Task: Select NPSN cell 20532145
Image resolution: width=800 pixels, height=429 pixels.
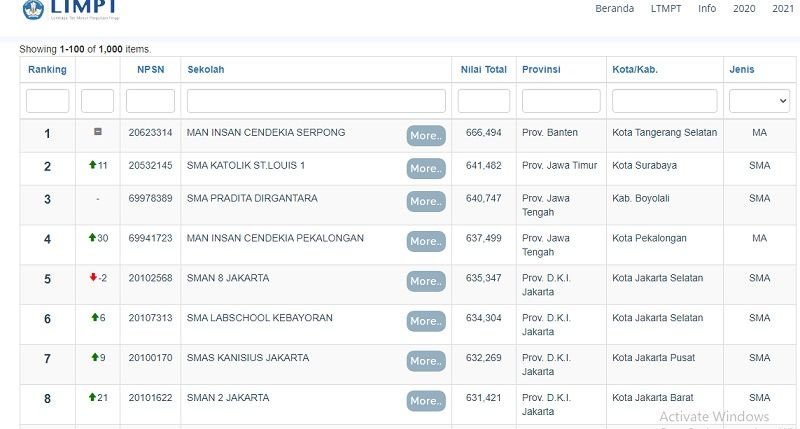Action: click(151, 165)
